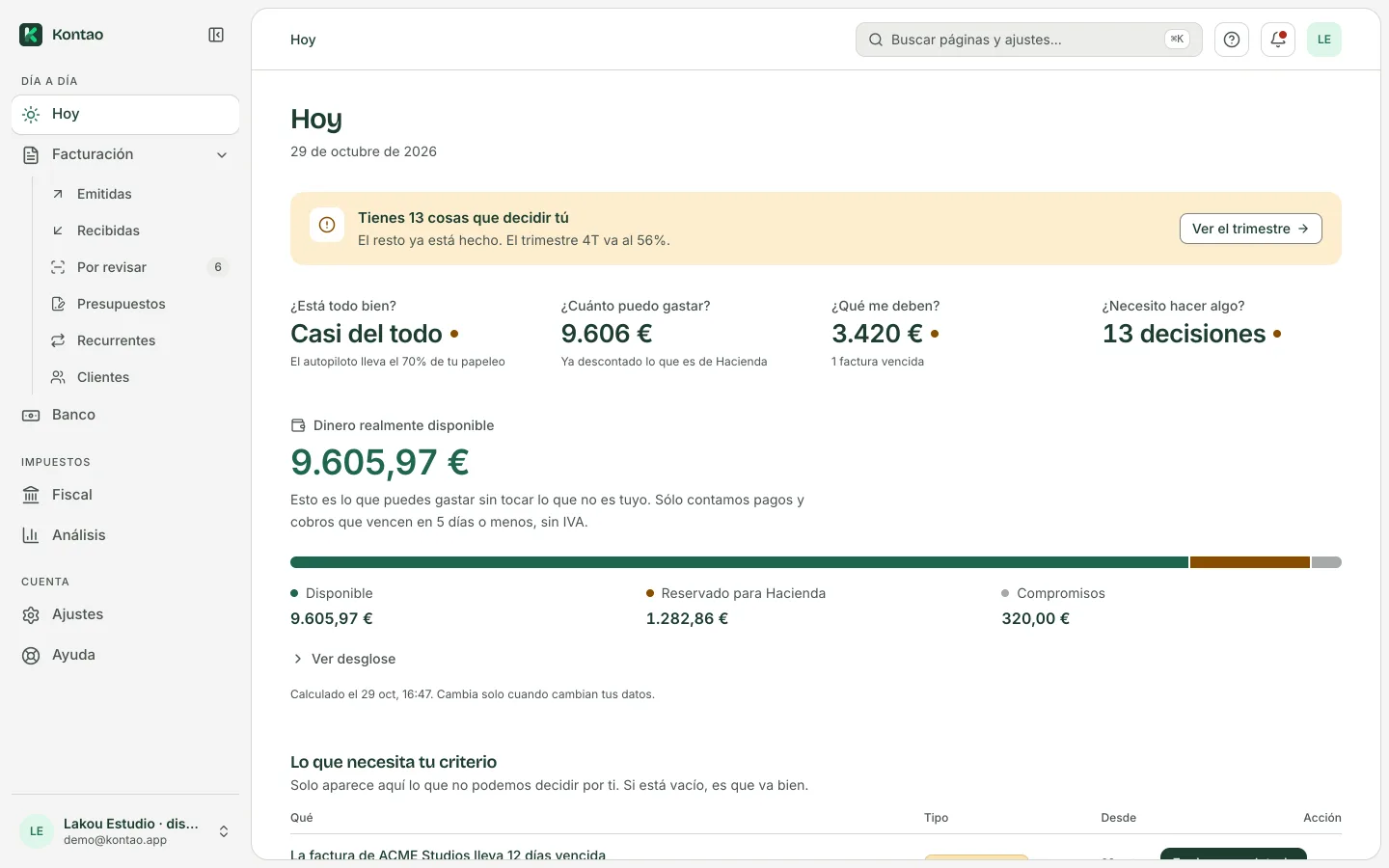This screenshot has height=868, width=1389.
Task: Open Por revisar list
Action: pos(139,267)
